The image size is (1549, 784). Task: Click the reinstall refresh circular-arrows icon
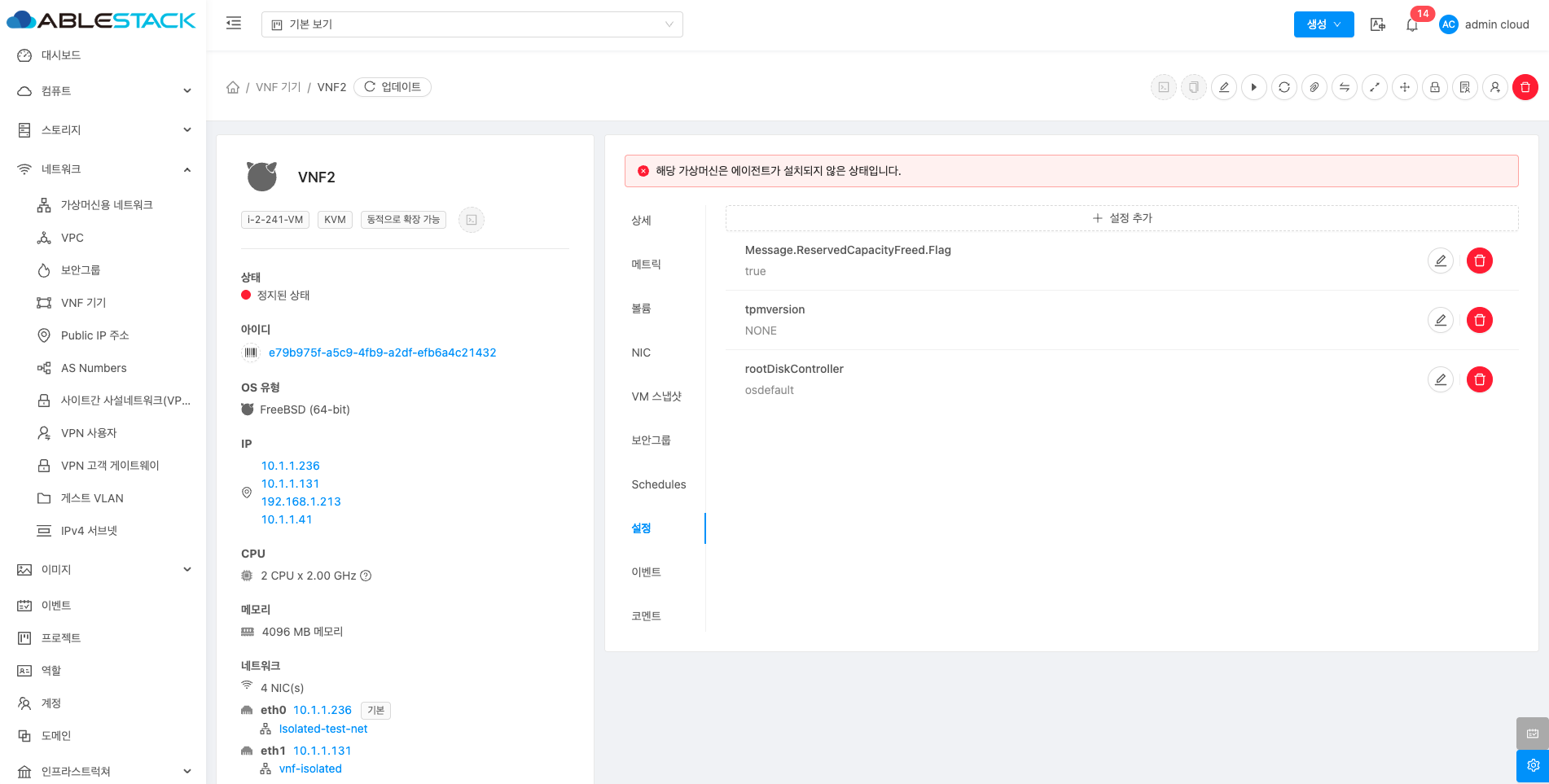point(1284,87)
